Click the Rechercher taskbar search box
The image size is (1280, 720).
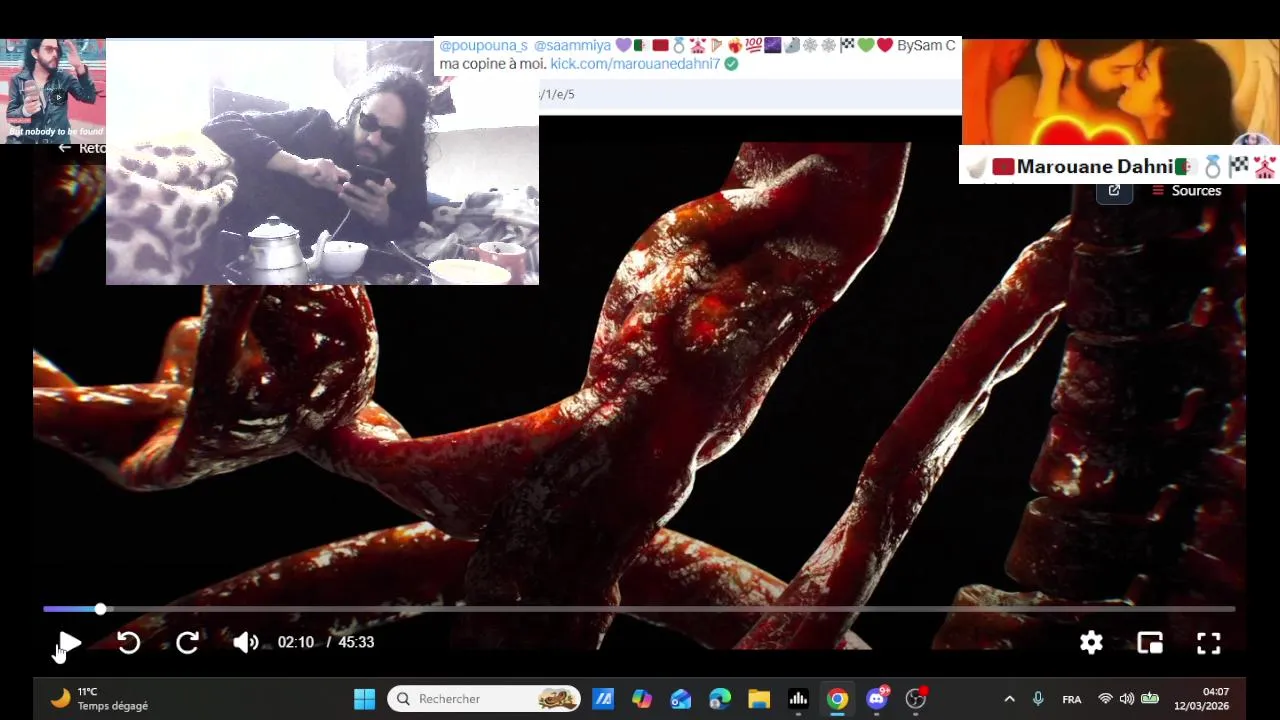[x=484, y=699]
